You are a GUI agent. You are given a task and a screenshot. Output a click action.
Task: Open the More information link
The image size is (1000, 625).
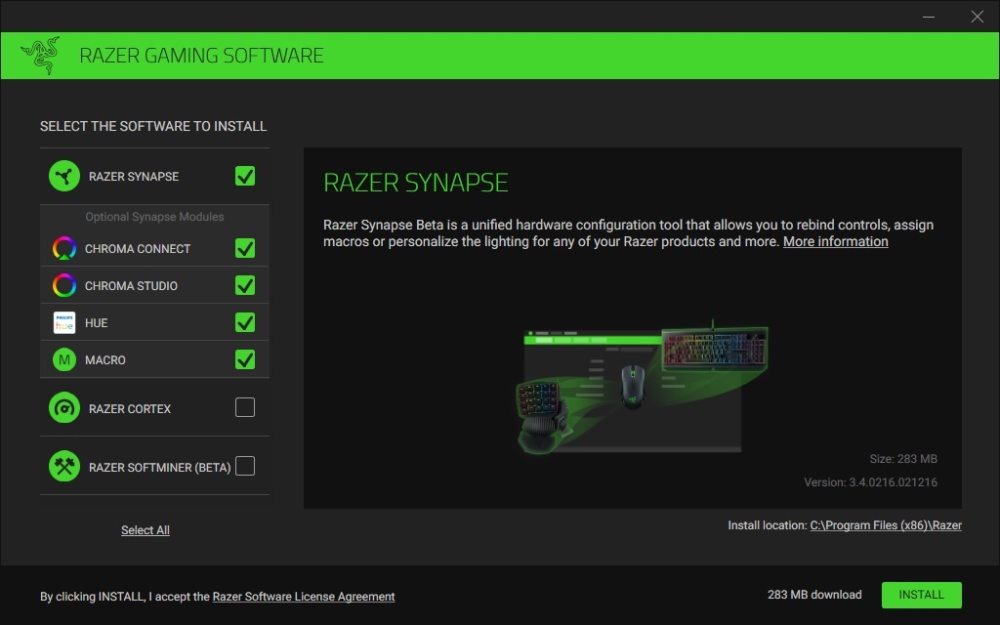point(835,242)
